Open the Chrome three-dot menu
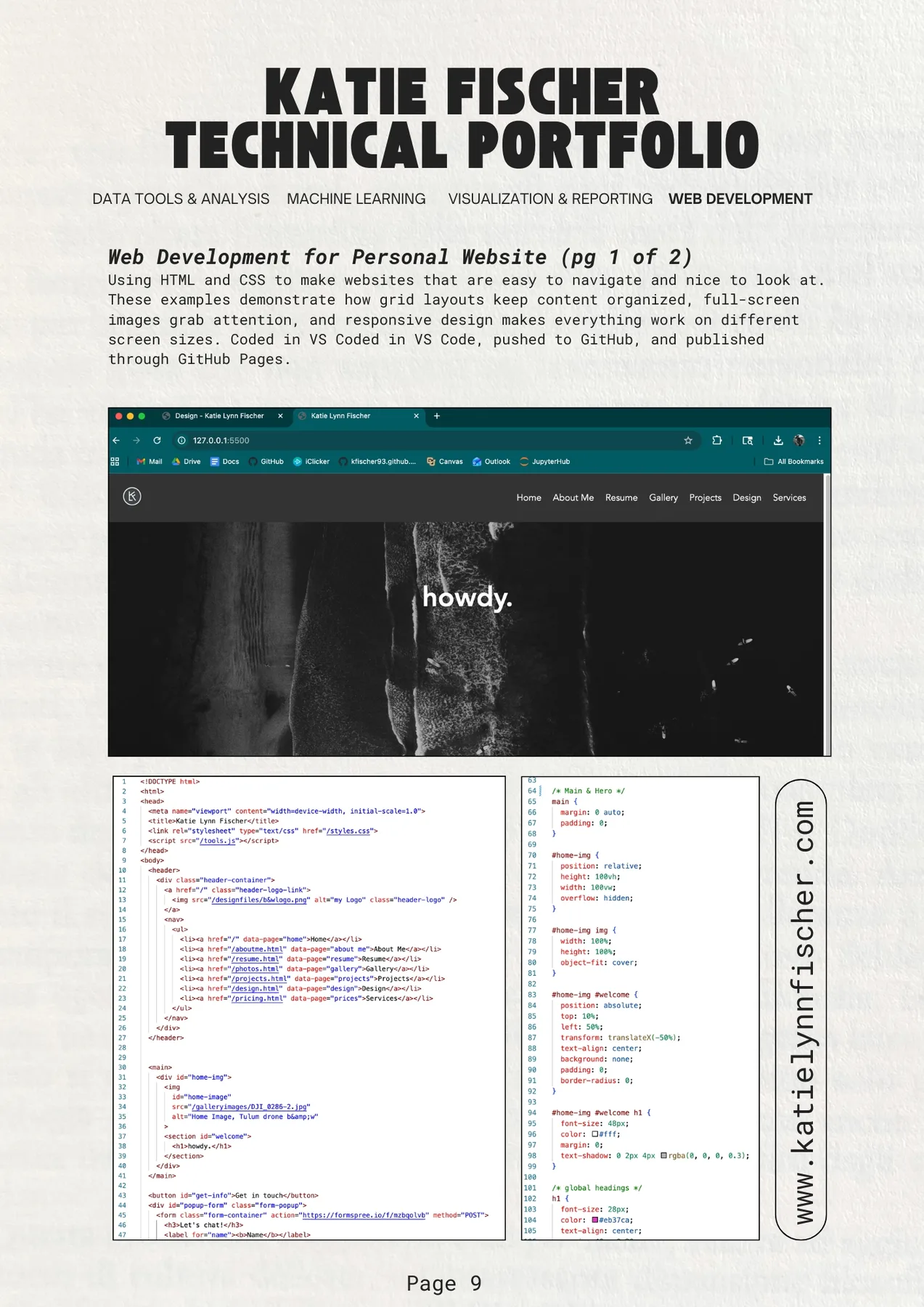The image size is (924, 1307). 819,440
